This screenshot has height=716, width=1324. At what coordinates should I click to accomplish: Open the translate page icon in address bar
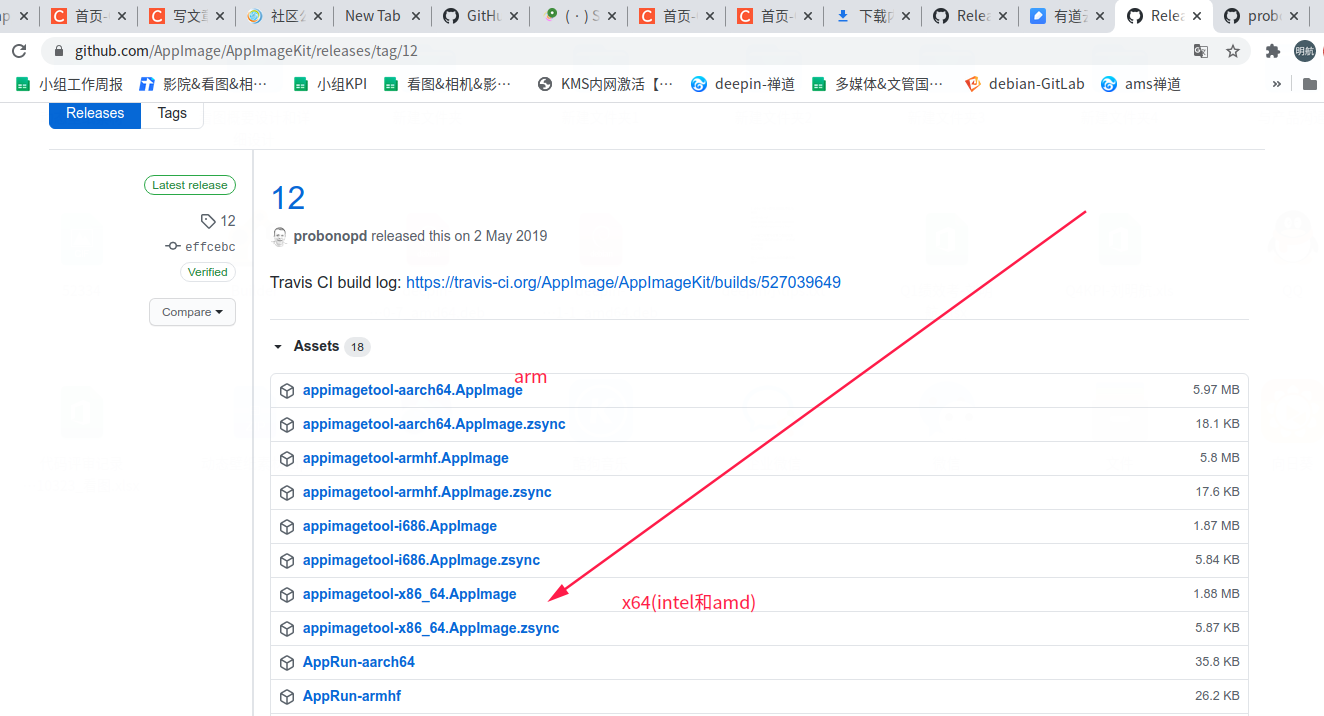tap(1201, 51)
